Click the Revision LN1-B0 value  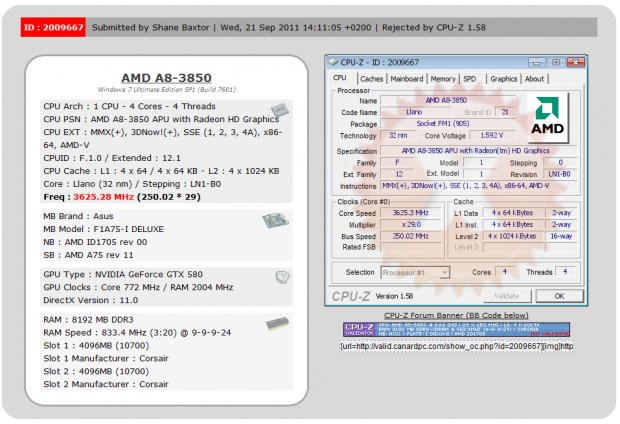(x=560, y=174)
